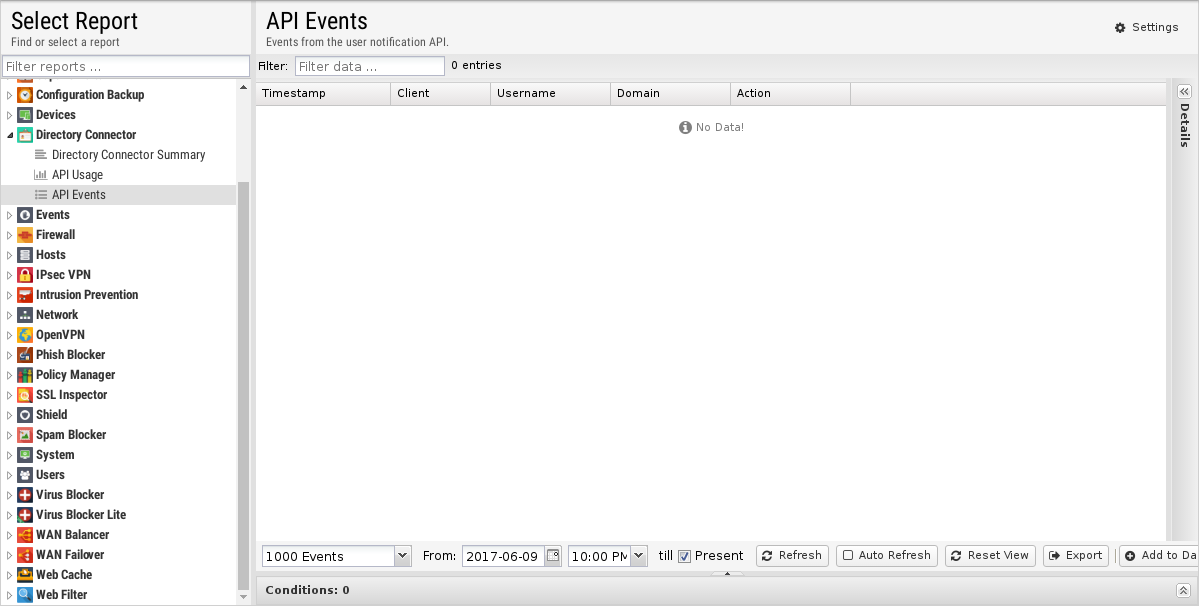Click the Network category icon

tap(25, 315)
